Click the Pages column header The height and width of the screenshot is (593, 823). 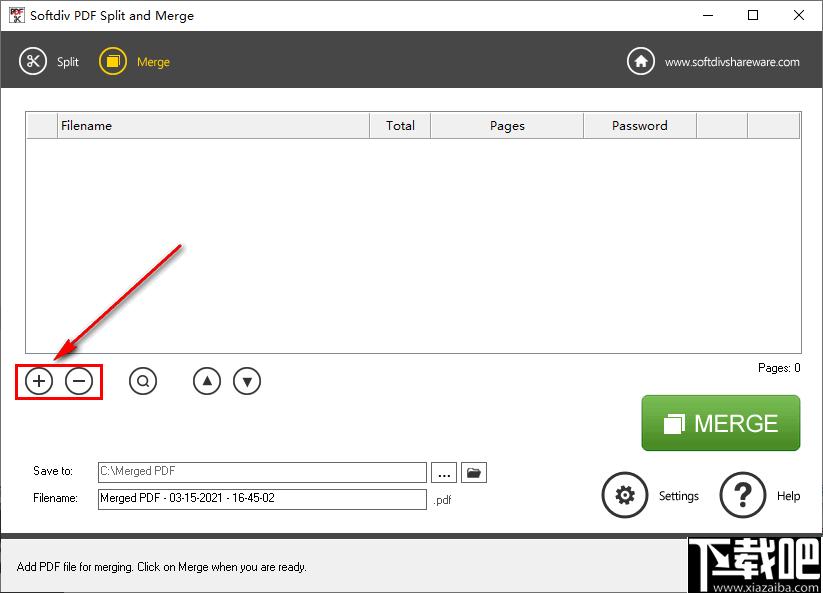tap(507, 125)
